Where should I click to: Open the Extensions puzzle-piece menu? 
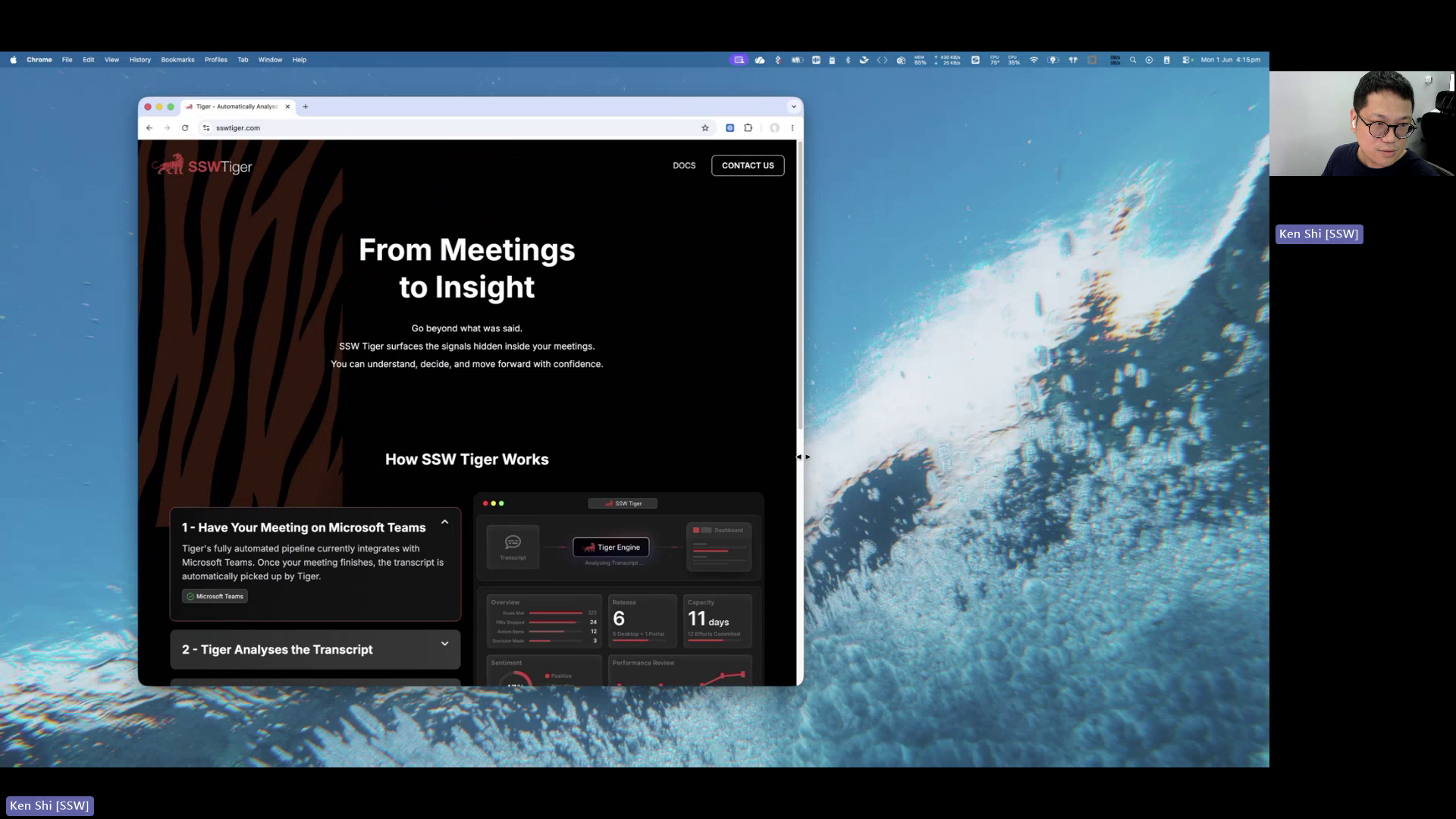(x=748, y=128)
